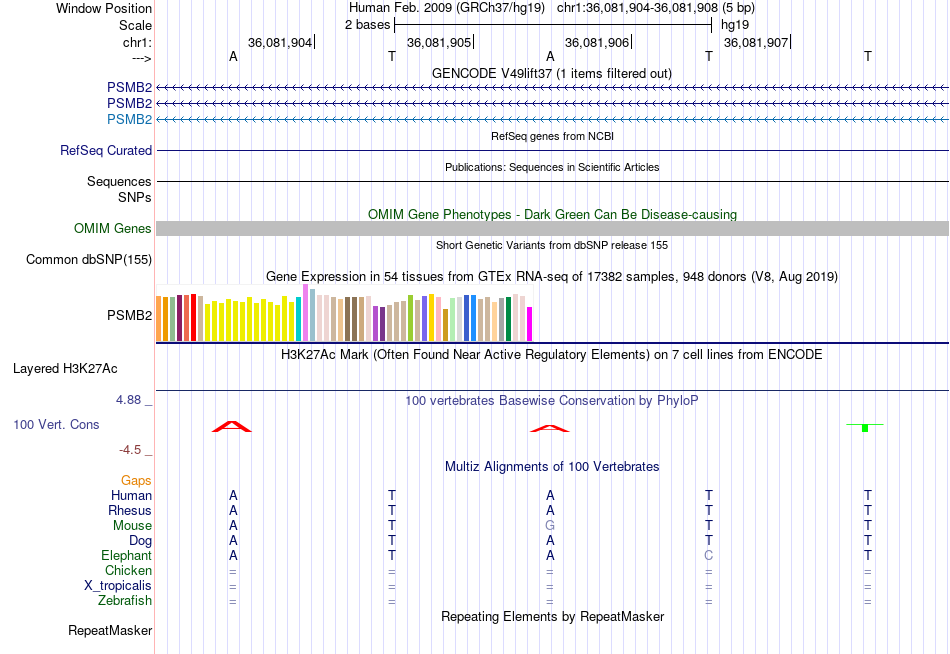The height and width of the screenshot is (654, 950).
Task: Click the GTEx PSMB2 expression bar chart
Action: (344, 313)
